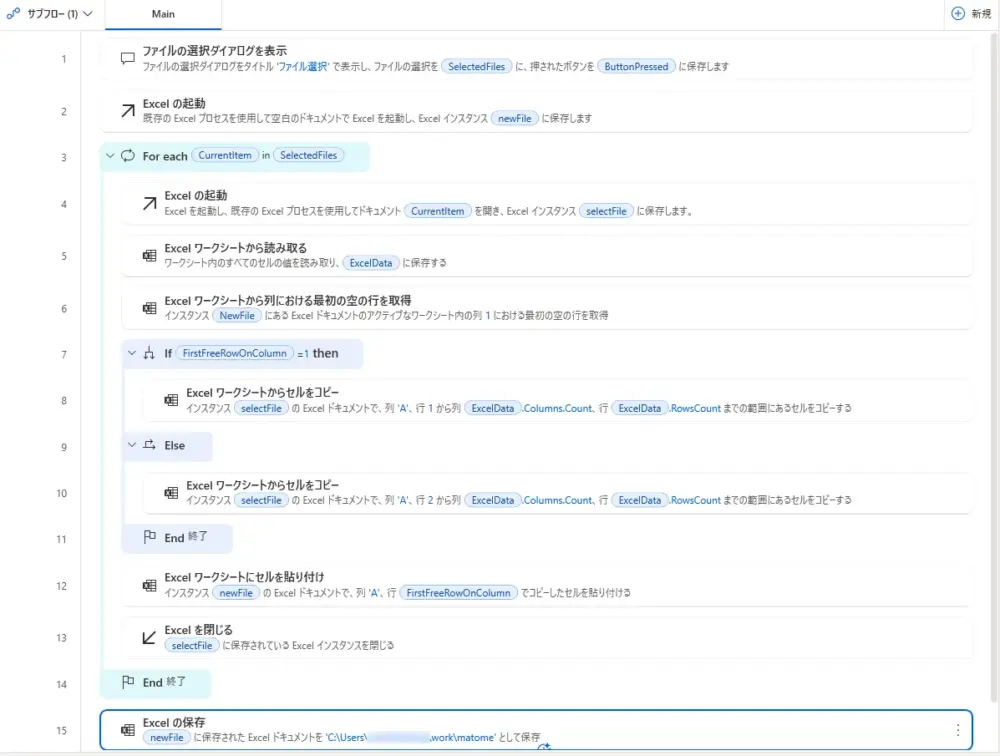
Task: Click the ExcelData variable chip on step 5
Action: pos(373,263)
